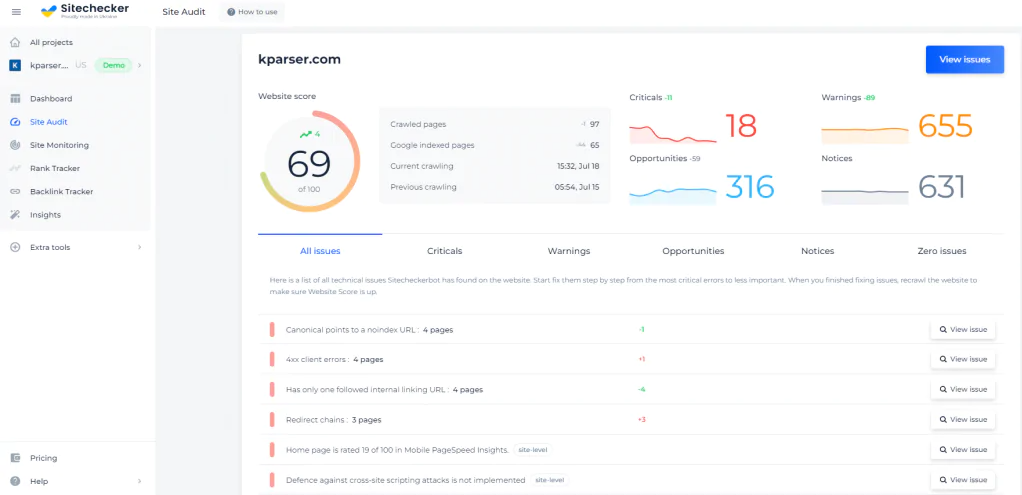This screenshot has width=1022, height=495.
Task: Switch to the Criticals tab
Action: click(444, 251)
